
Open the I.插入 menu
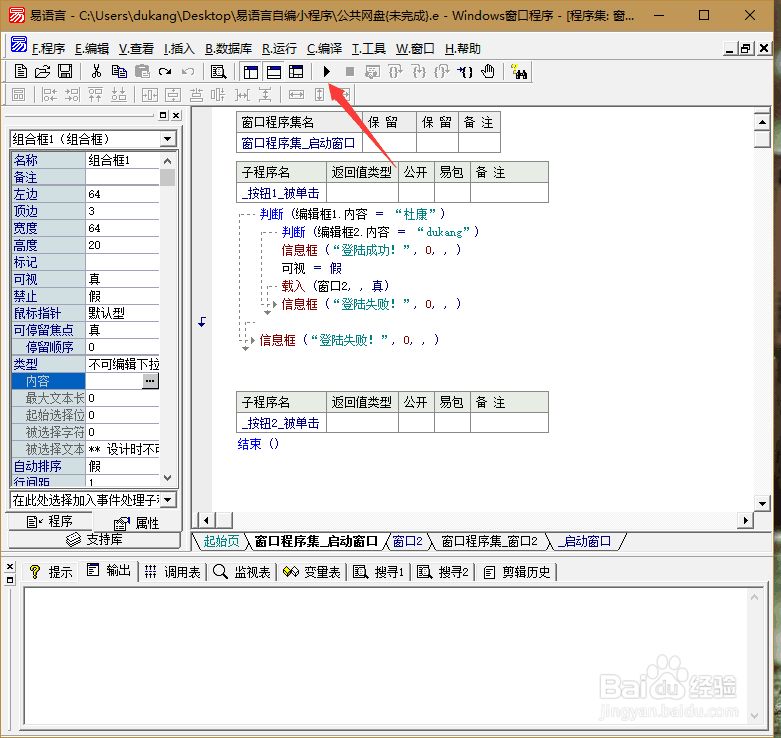click(x=179, y=49)
